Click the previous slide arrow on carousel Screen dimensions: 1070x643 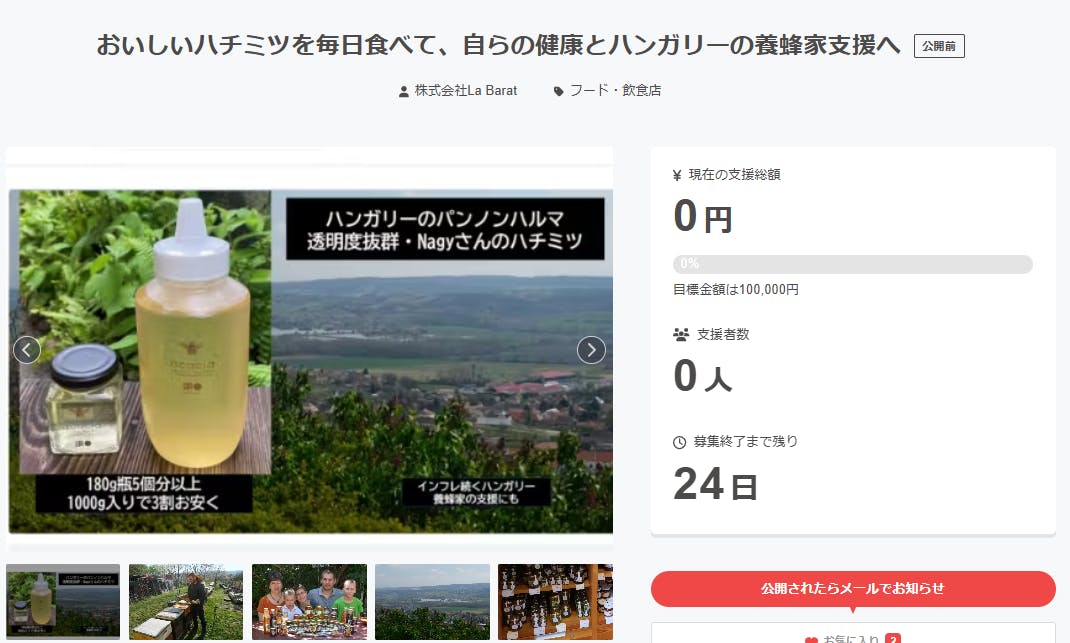[x=27, y=350]
